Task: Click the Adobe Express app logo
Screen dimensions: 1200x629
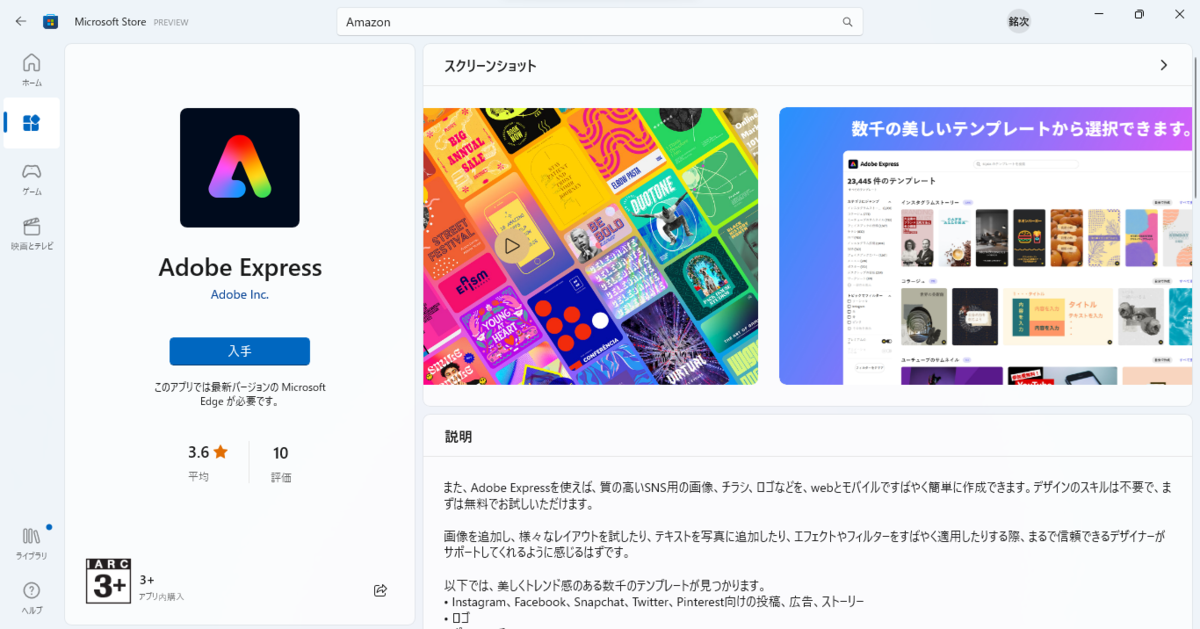Action: [240, 167]
